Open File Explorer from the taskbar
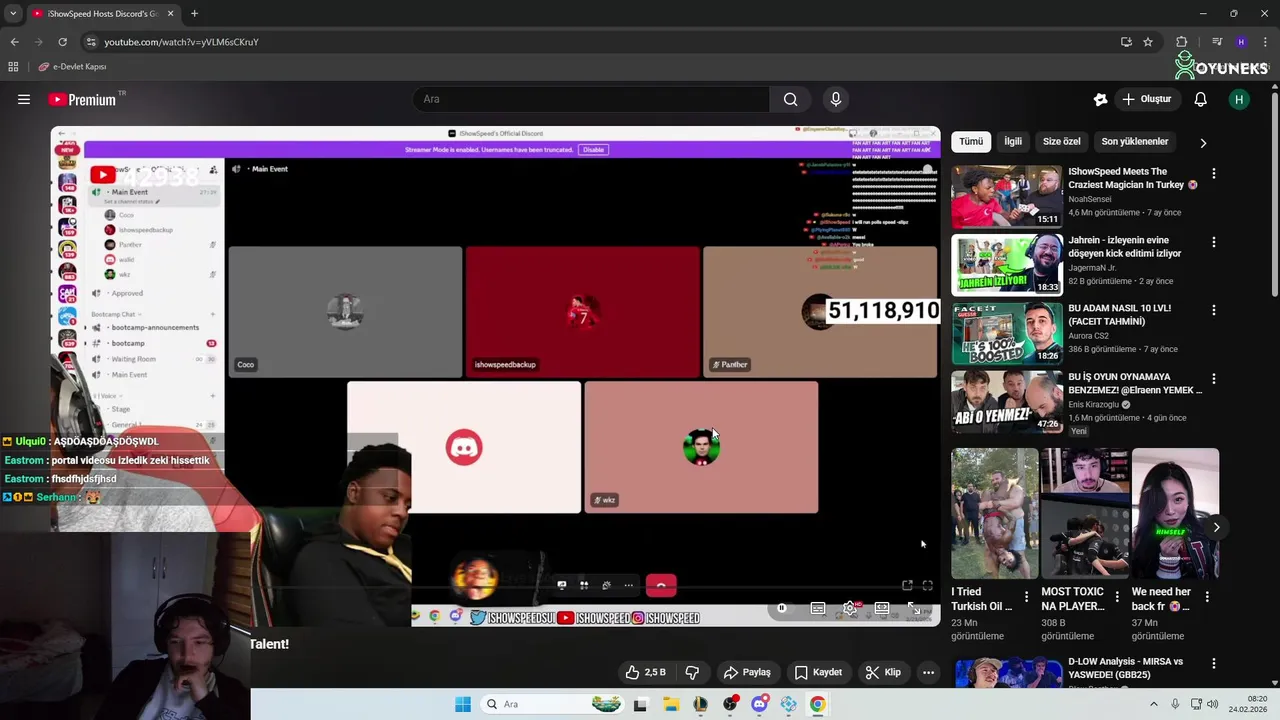The width and height of the screenshot is (1280, 720). [670, 704]
